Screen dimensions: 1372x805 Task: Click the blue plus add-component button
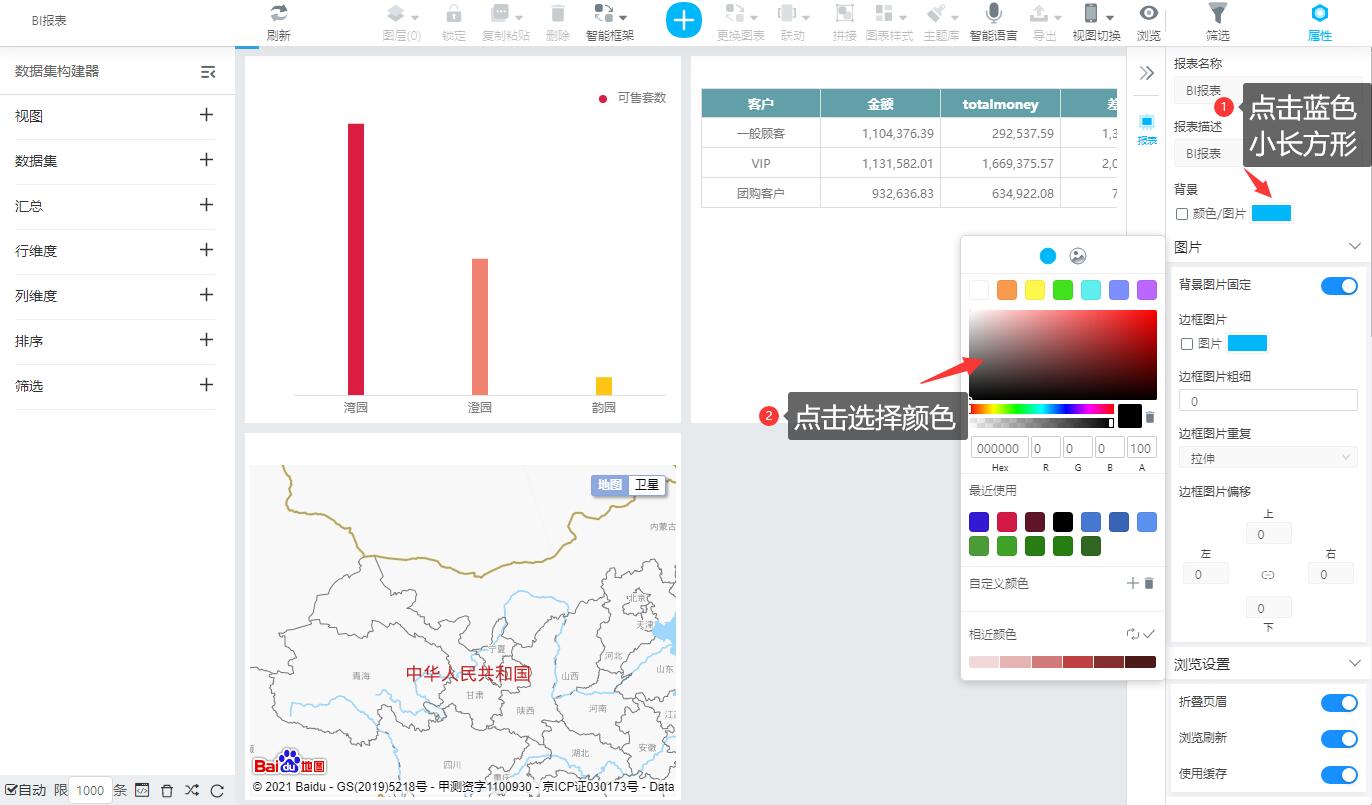click(684, 20)
